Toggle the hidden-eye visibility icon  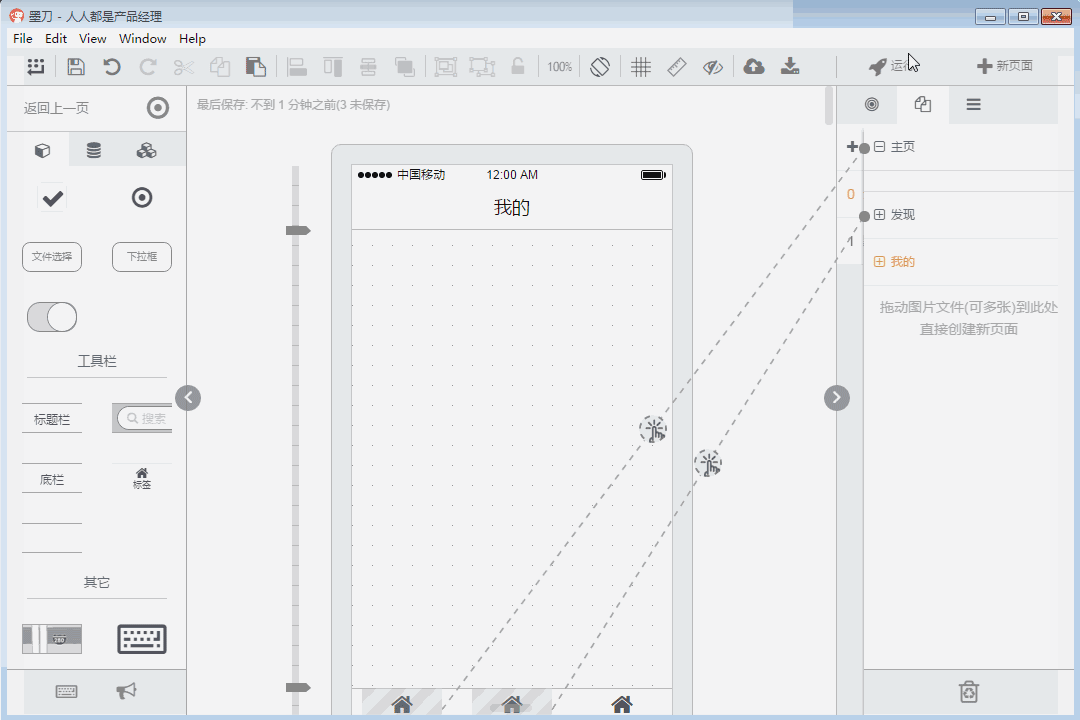(x=712, y=67)
